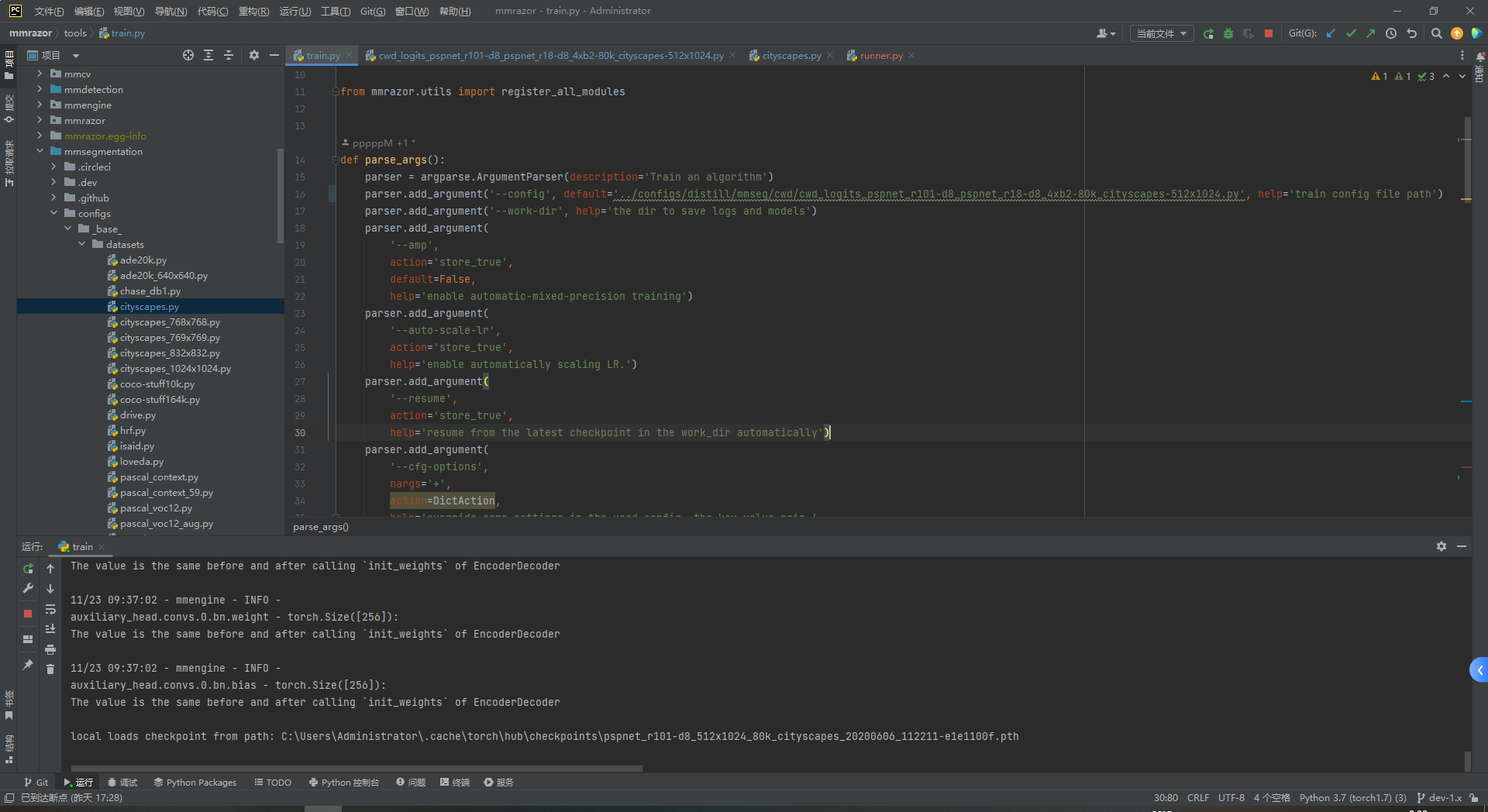Clear console output with the trash icon
Image resolution: width=1488 pixels, height=812 pixels.
tap(50, 669)
